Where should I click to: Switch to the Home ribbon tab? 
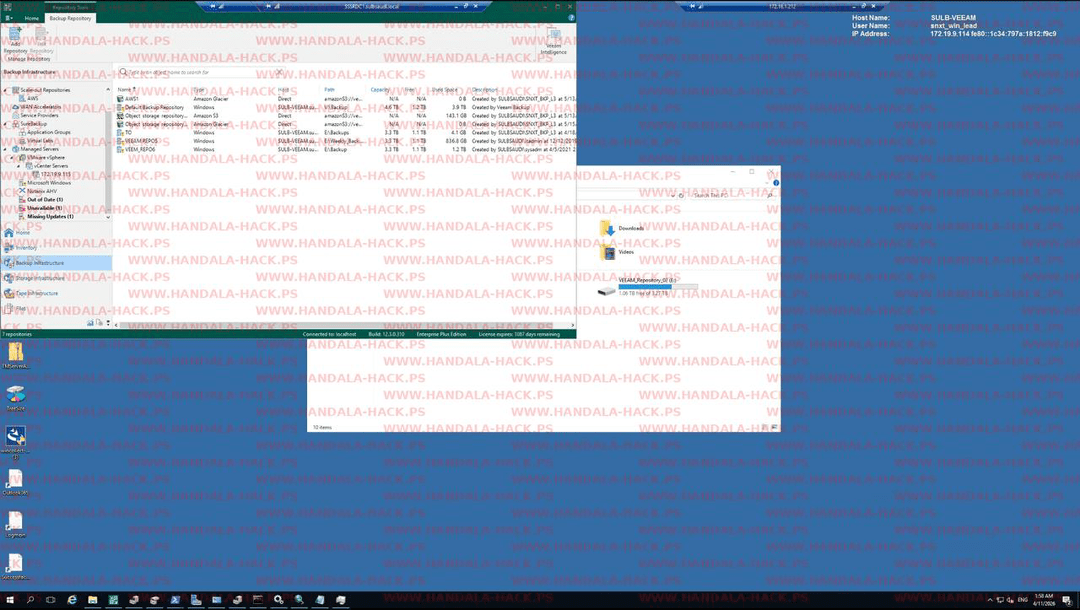click(x=32, y=18)
